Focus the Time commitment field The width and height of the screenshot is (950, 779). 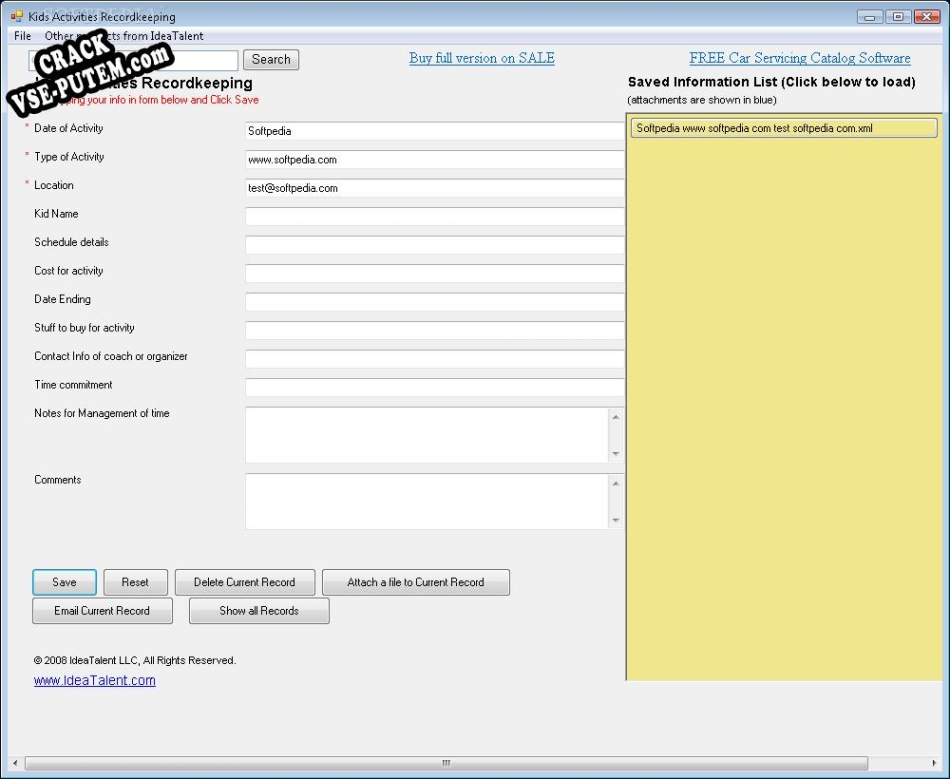[434, 387]
